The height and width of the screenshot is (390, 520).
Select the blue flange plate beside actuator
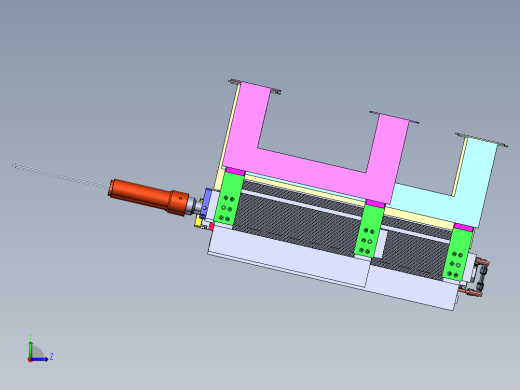[205, 204]
